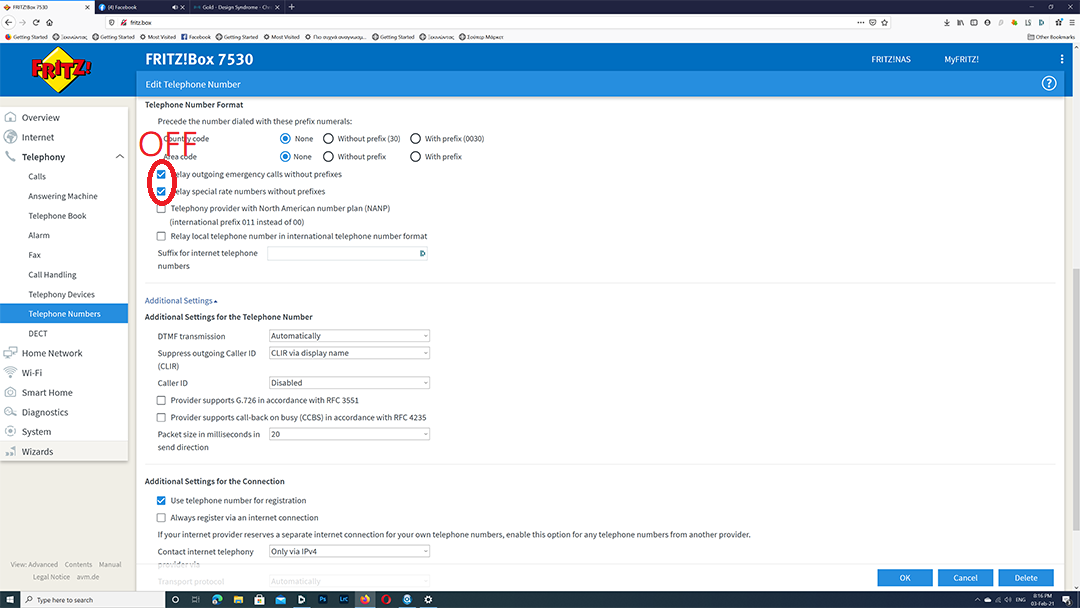Click the Windows taskbar search box
The image size is (1080, 608).
(93, 600)
